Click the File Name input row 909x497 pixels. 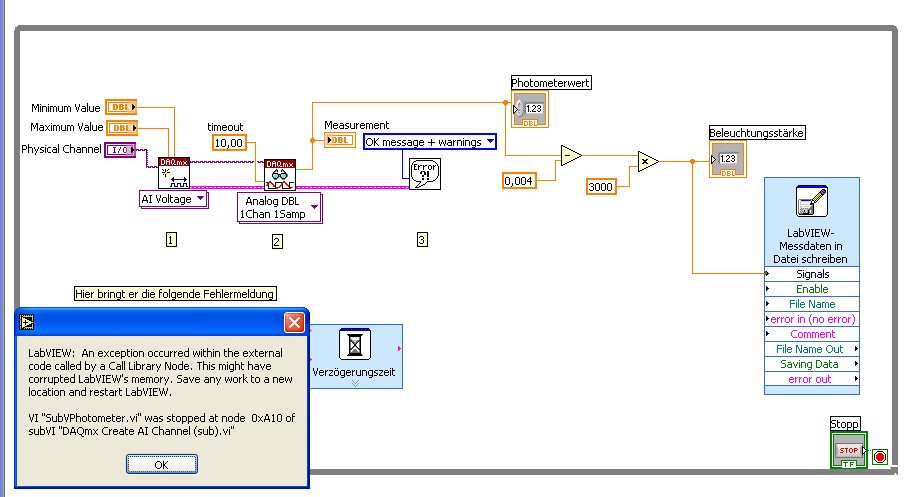(x=812, y=304)
